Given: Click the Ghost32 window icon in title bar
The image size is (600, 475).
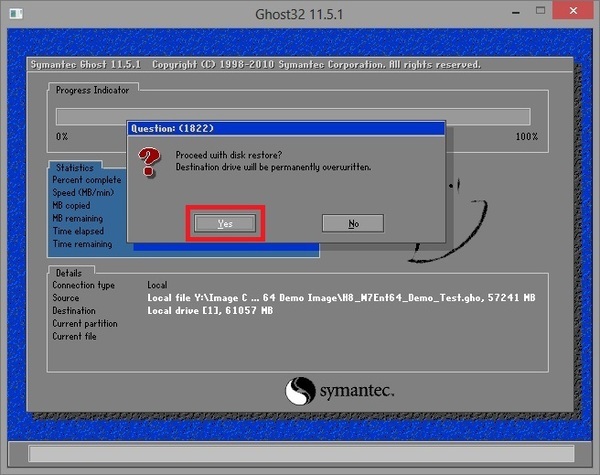Looking at the screenshot, I should tap(13, 14).
